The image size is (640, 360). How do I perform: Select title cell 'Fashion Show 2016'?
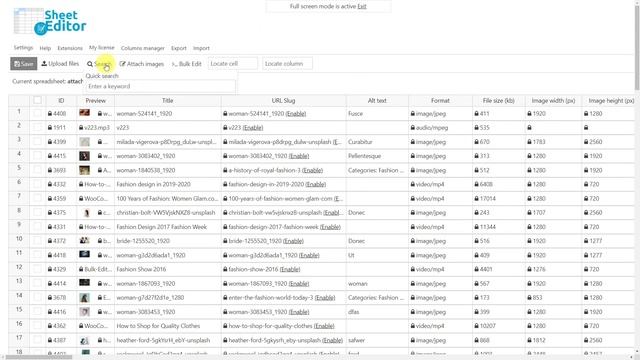tap(167, 269)
